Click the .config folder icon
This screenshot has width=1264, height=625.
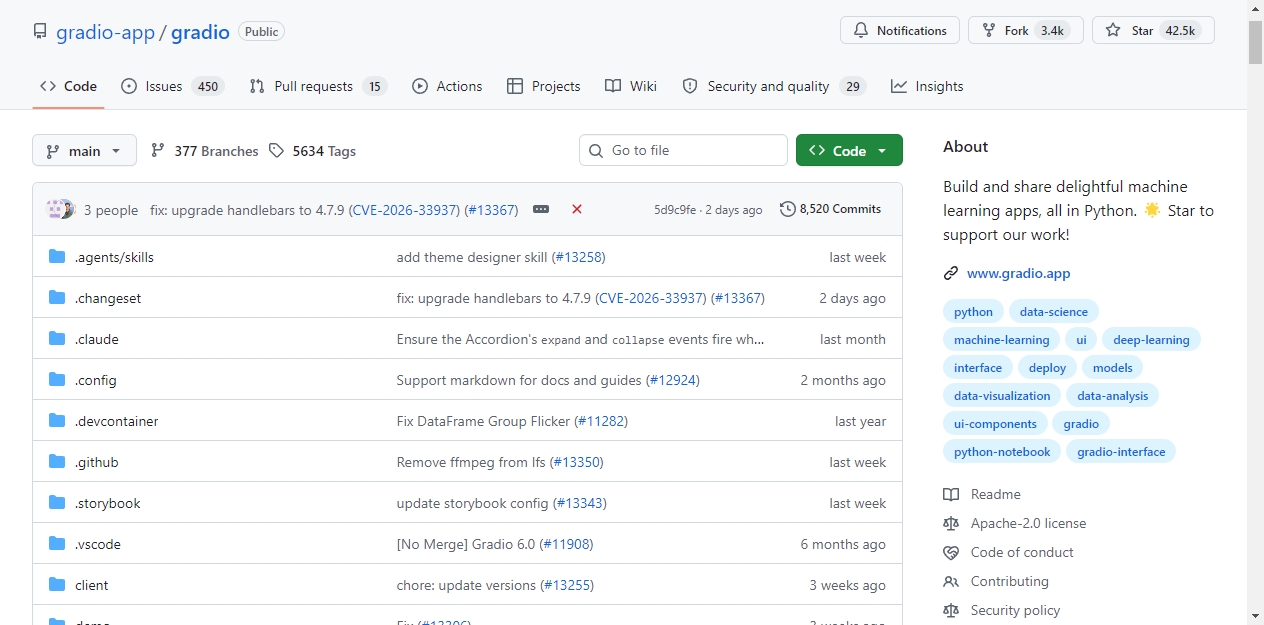[57, 380]
